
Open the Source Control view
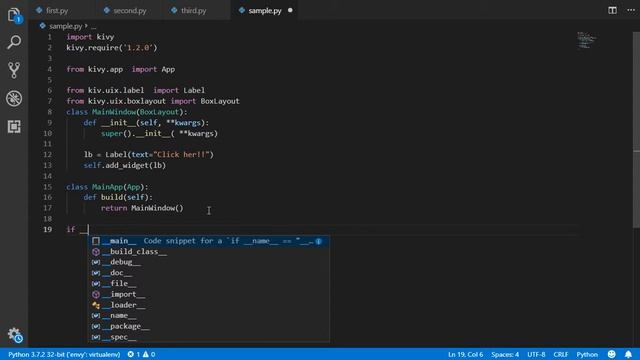coord(14,70)
